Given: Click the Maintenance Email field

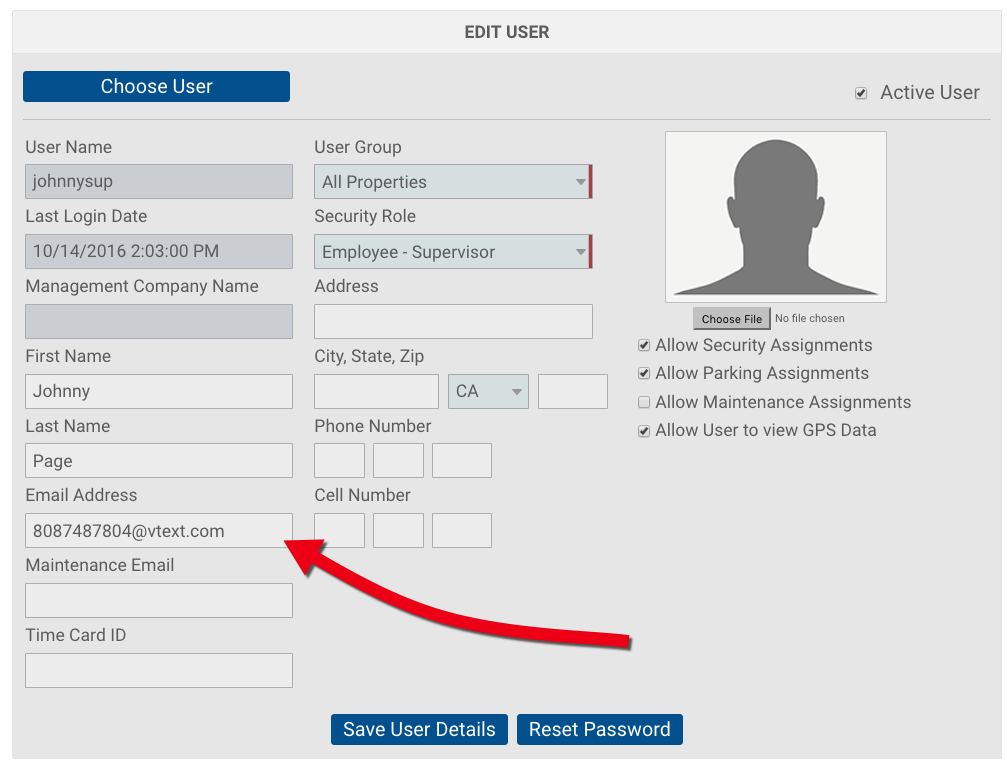Looking at the screenshot, I should click(158, 601).
